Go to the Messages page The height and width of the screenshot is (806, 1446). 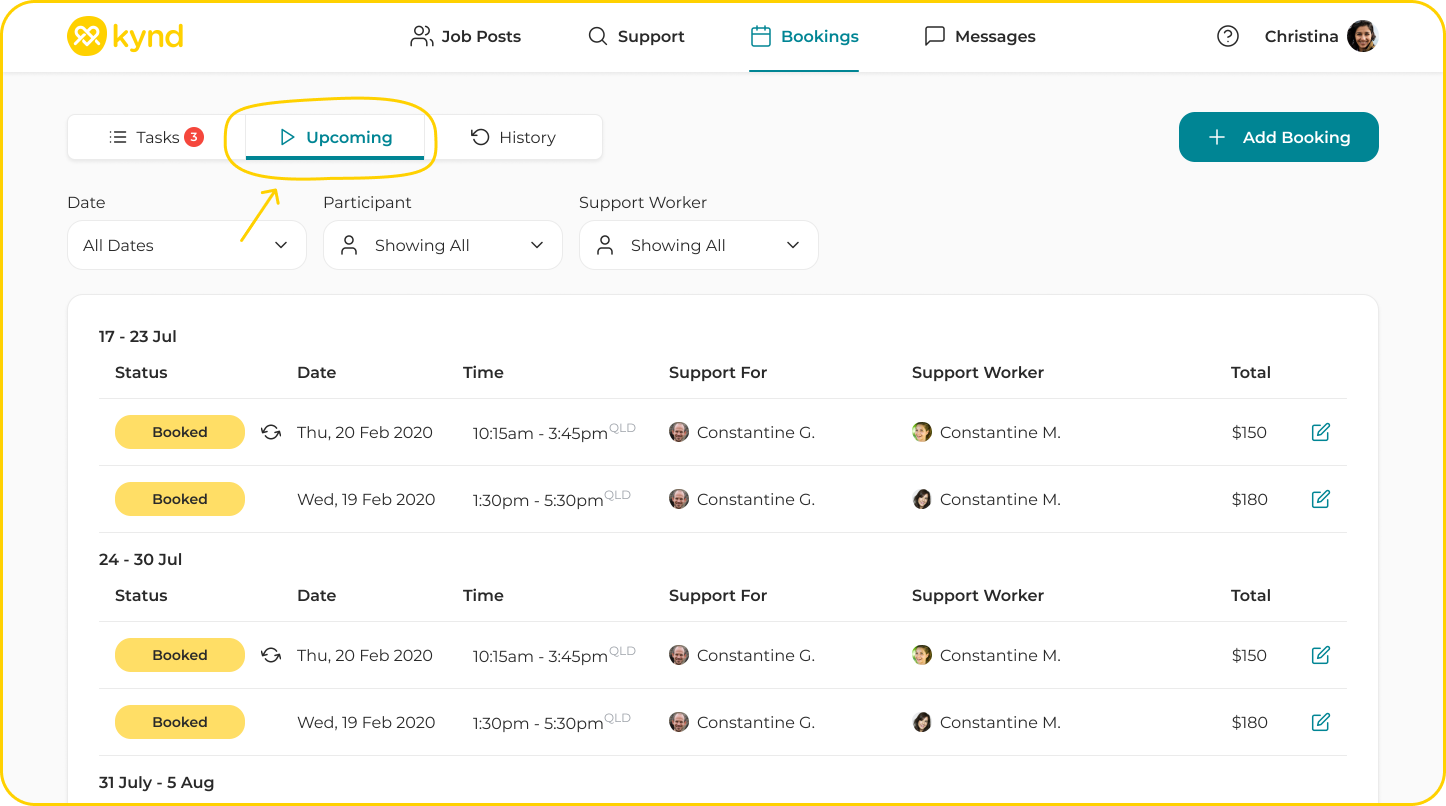(980, 36)
